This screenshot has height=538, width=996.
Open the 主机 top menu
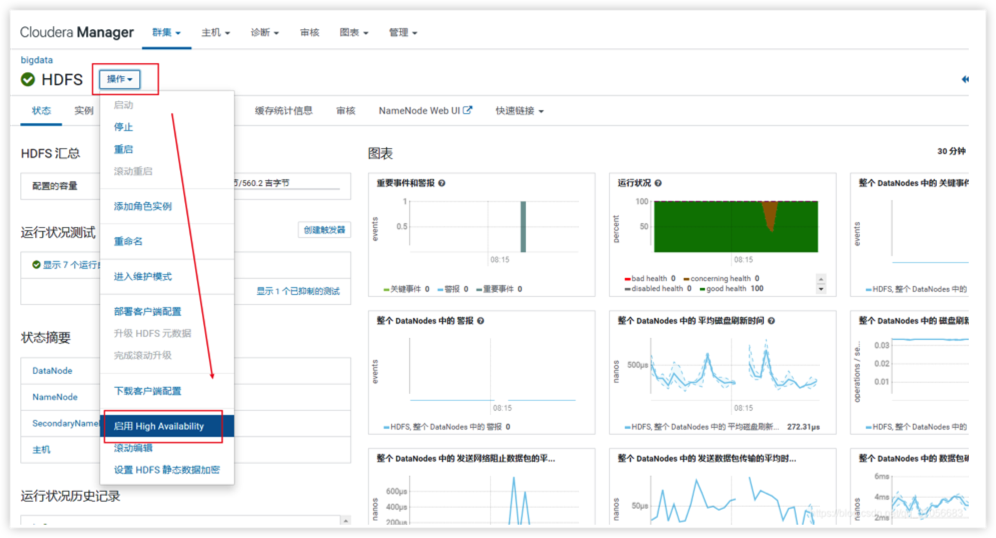(x=215, y=32)
